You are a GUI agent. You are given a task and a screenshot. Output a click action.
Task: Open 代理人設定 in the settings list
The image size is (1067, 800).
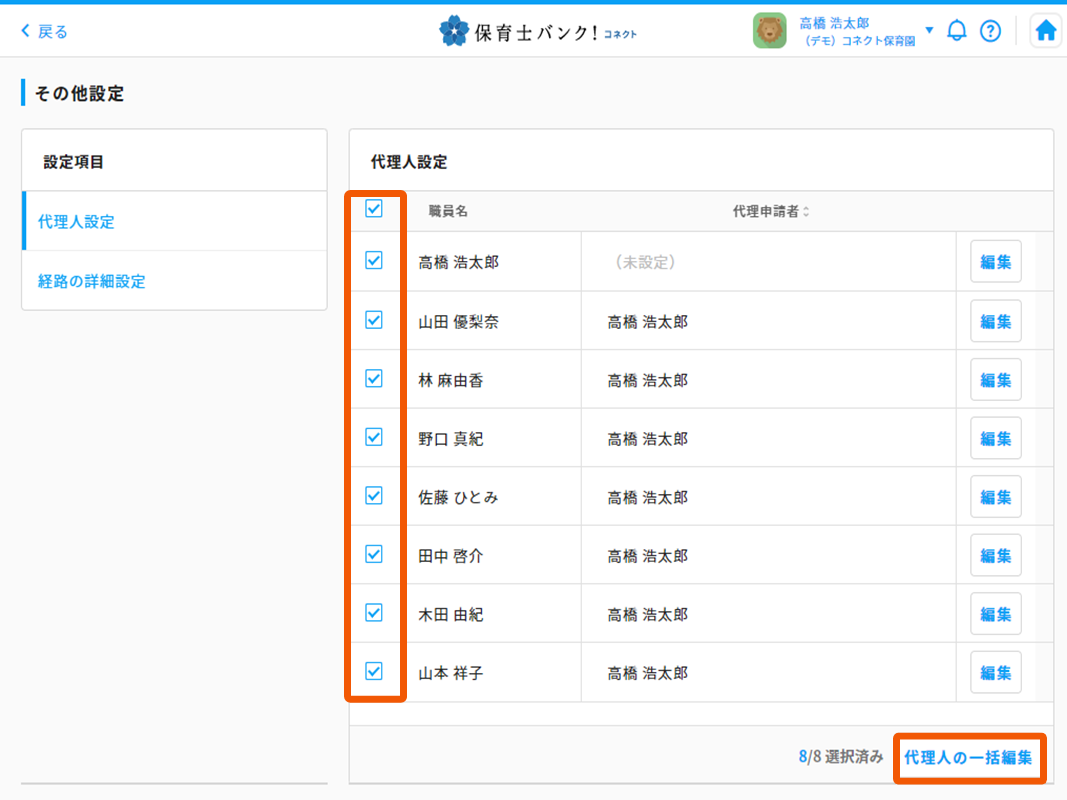76,222
